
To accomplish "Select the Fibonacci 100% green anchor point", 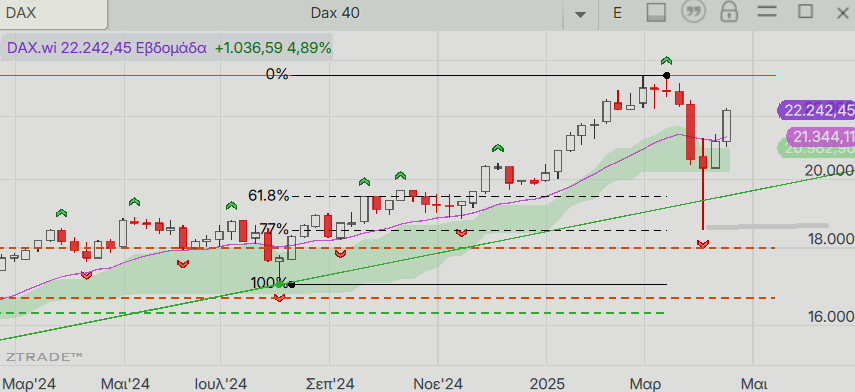I will pyautogui.click(x=279, y=284).
